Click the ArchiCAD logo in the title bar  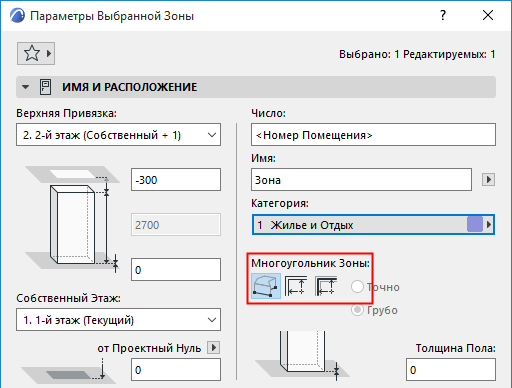[17, 15]
